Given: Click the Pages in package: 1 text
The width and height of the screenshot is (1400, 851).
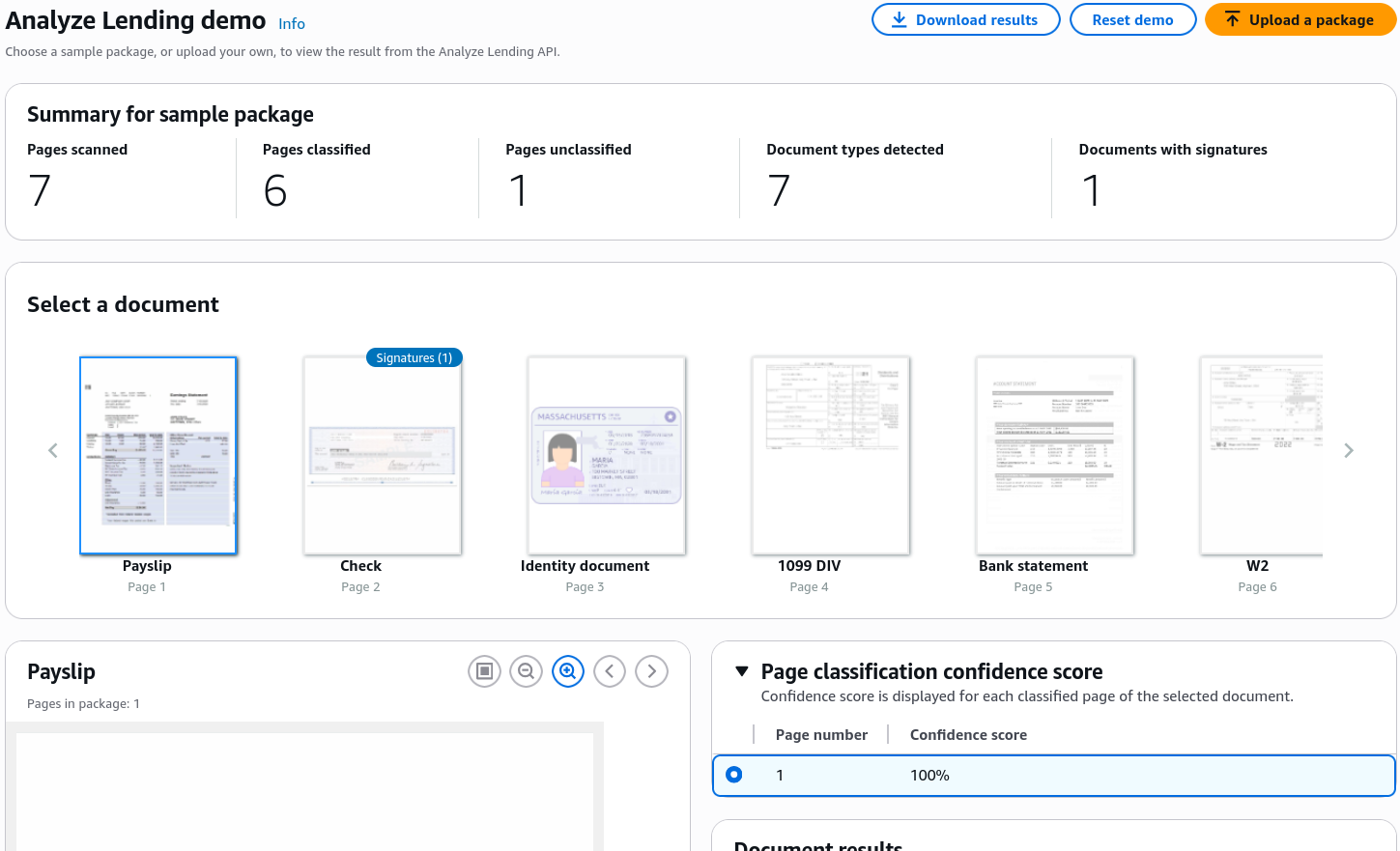Looking at the screenshot, I should pyautogui.click(x=83, y=704).
